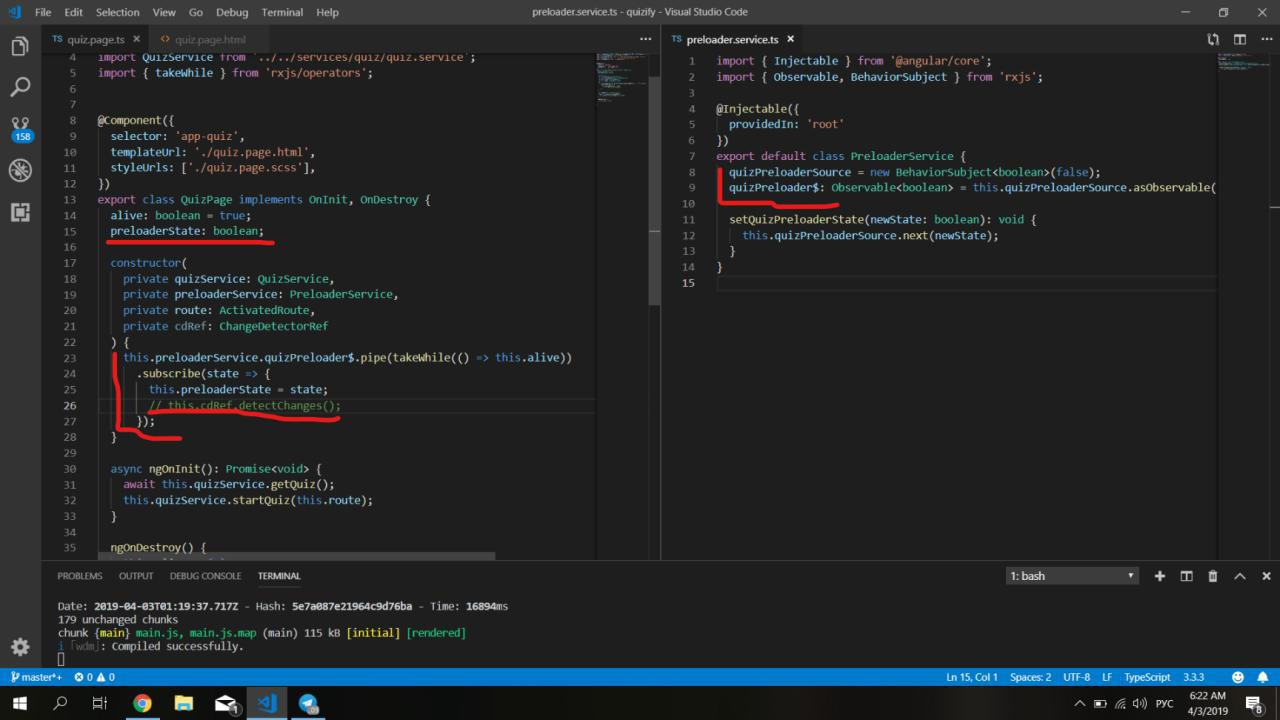The height and width of the screenshot is (720, 1280).
Task: Switch to Problems panel tab
Action: [80, 576]
